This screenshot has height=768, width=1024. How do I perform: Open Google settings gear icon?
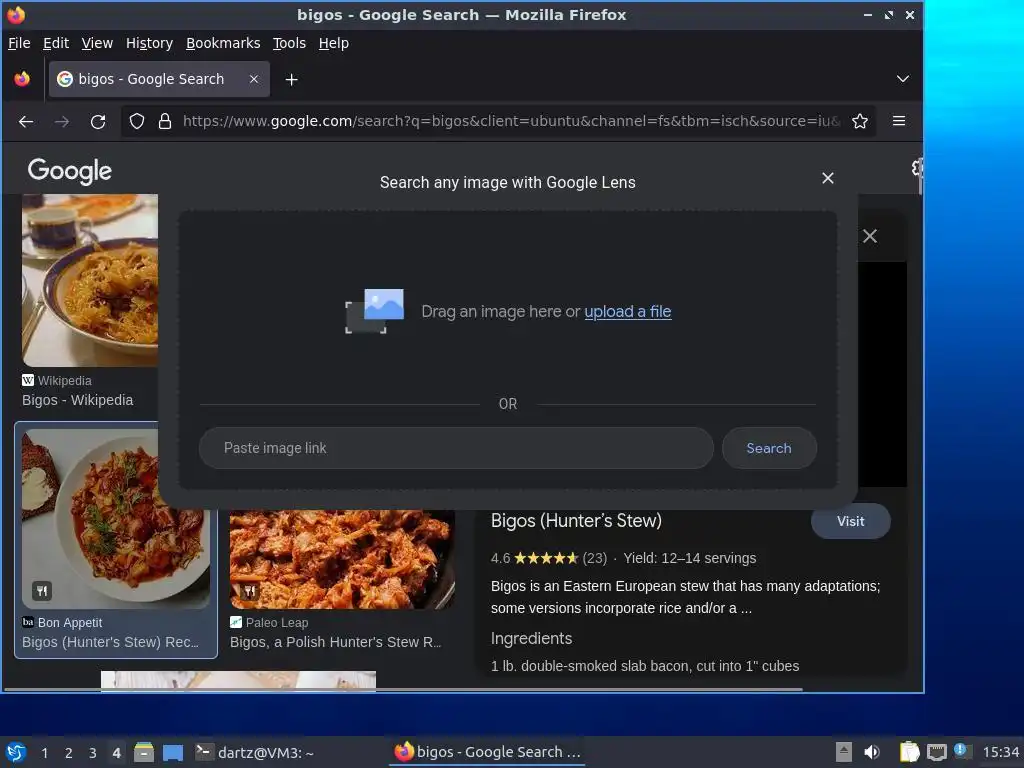point(917,168)
